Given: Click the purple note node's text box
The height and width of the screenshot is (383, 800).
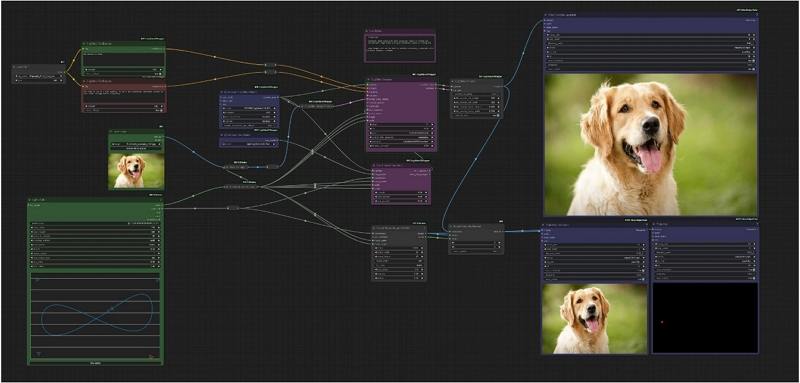Looking at the screenshot, I should 399,48.
